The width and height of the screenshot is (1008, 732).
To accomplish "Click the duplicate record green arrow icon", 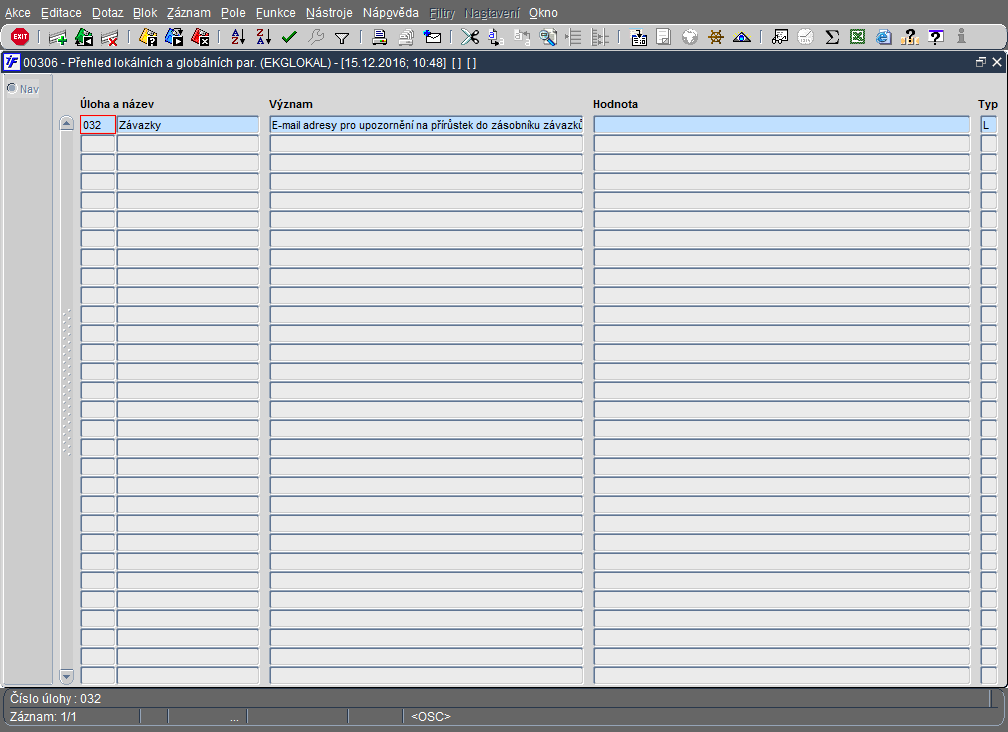I will tap(84, 37).
